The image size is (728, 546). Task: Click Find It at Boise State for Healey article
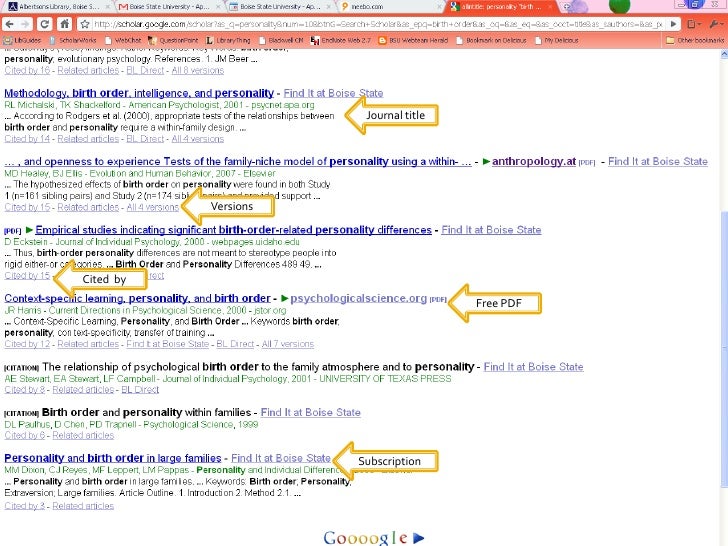[x=658, y=162]
